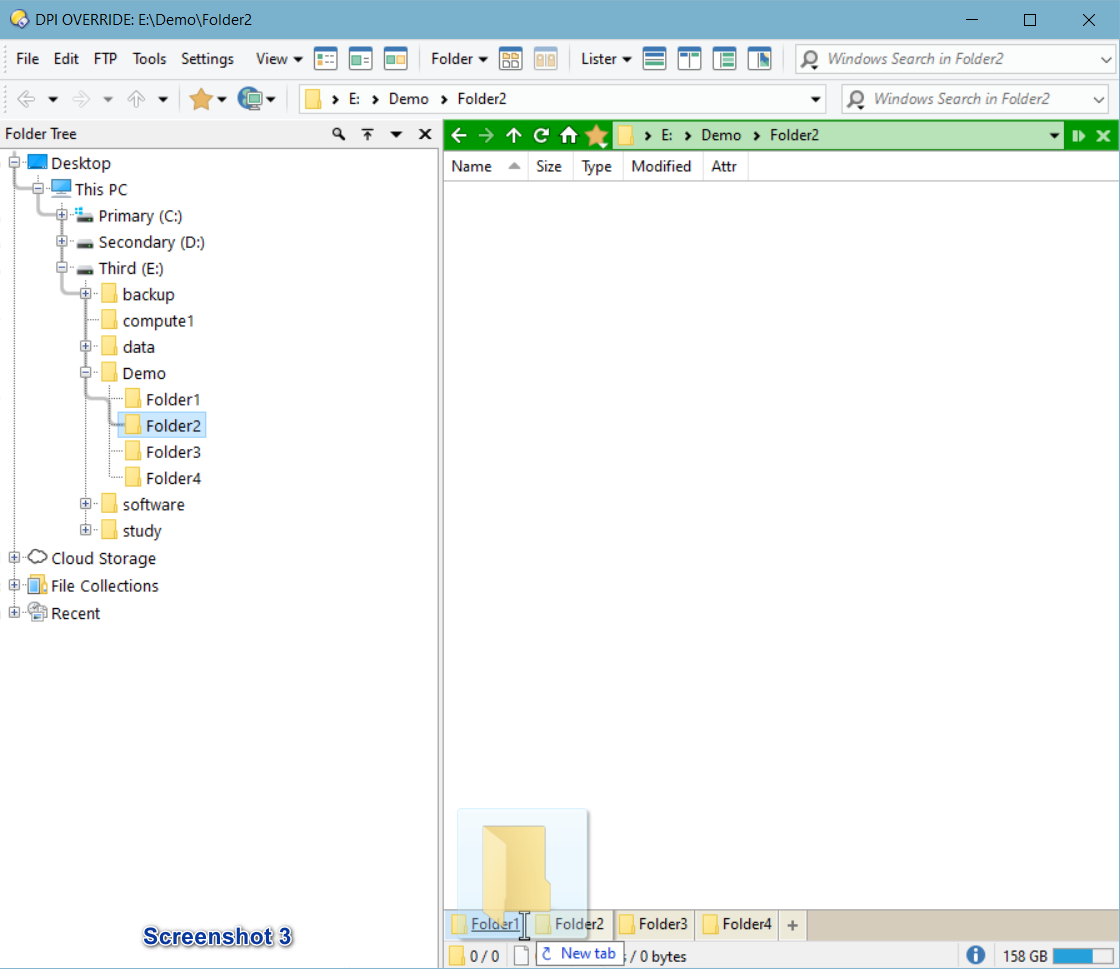Click the Folder Tree search magnifier icon
Image resolution: width=1120 pixels, height=969 pixels.
(x=339, y=134)
